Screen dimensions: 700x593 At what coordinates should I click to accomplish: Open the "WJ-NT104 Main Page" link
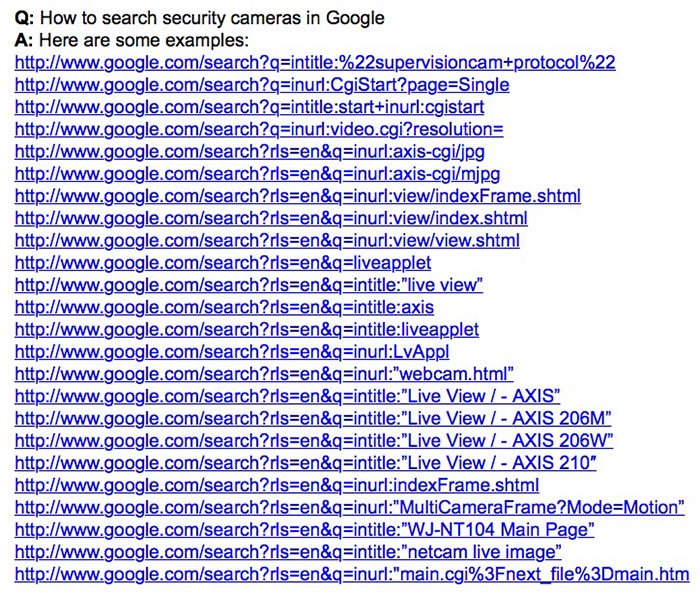pyautogui.click(x=305, y=529)
